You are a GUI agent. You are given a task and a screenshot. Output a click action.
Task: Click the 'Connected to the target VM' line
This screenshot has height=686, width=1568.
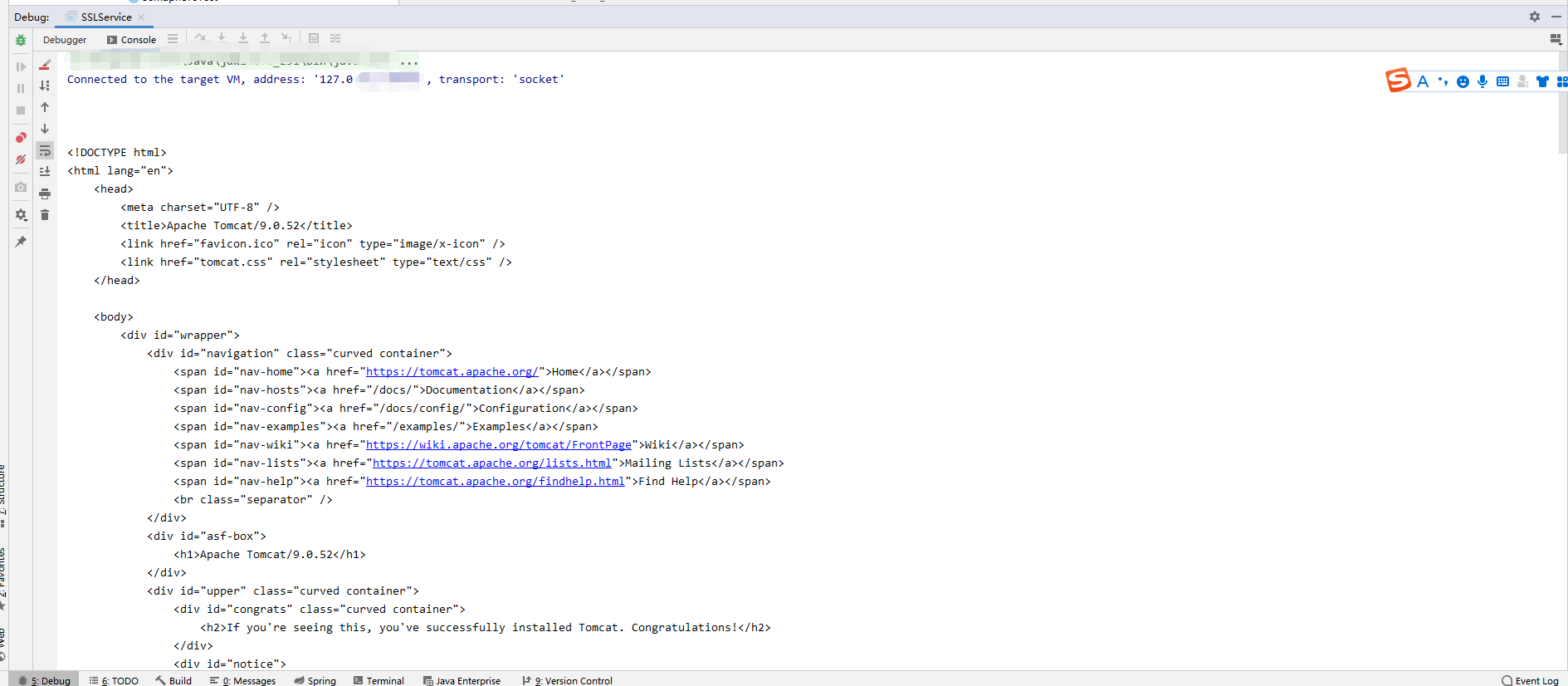315,80
